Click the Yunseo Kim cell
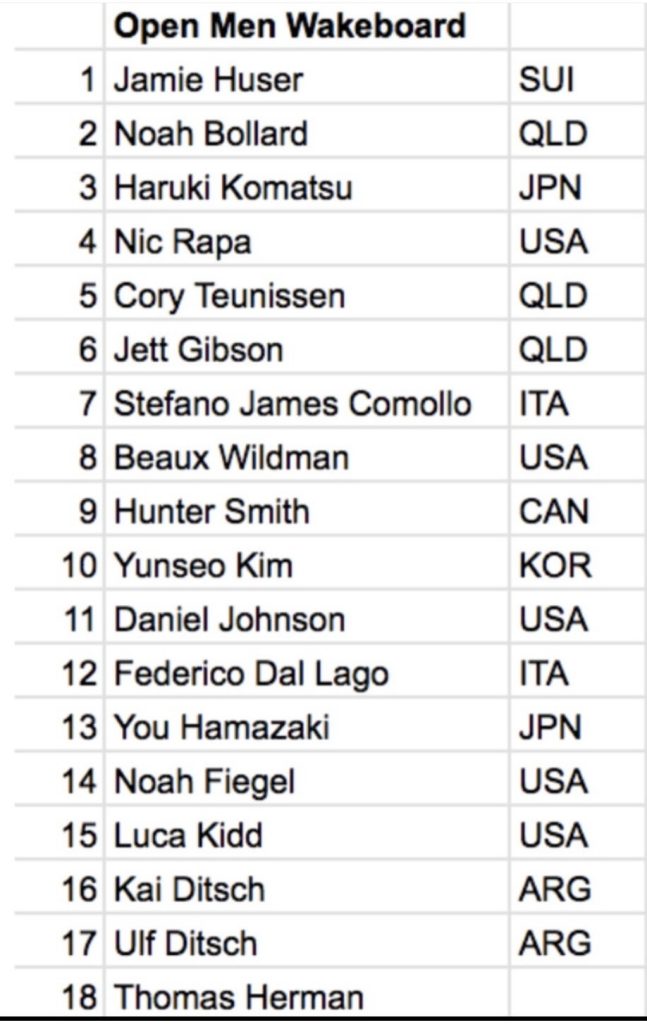Screen dimensions: 647x1024 coord(204,566)
